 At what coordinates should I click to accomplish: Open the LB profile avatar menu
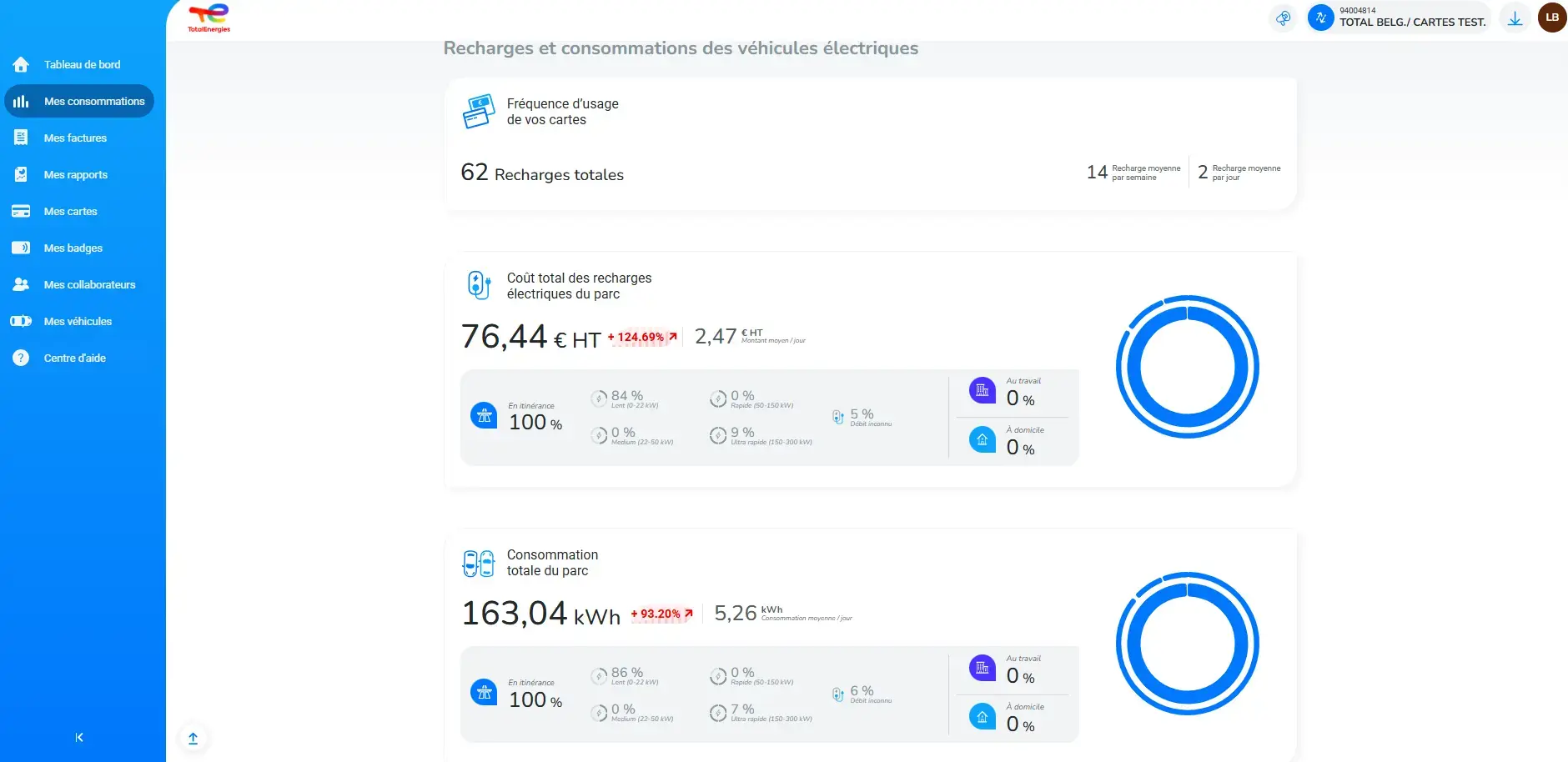(x=1550, y=18)
